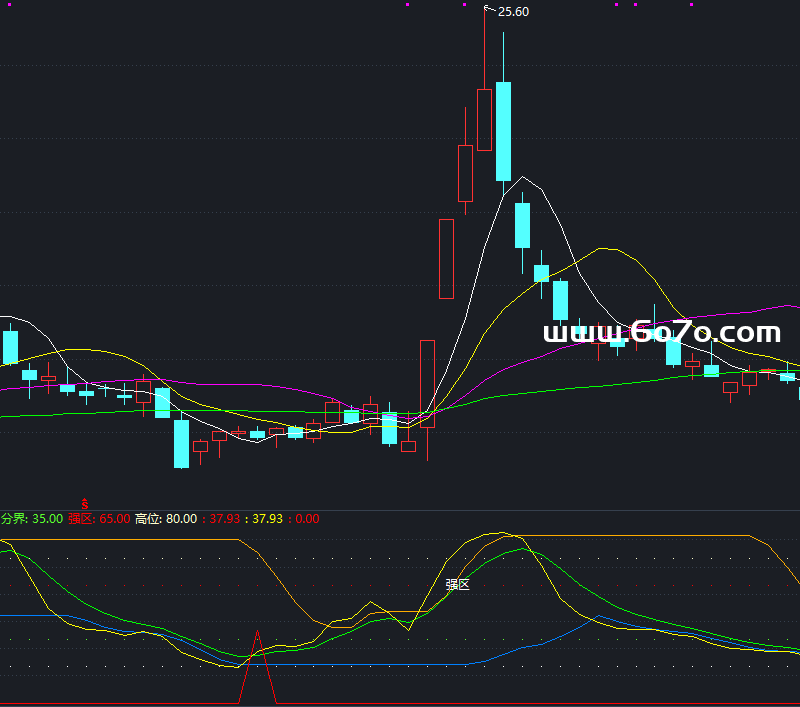Click the 25.60 high price label

[x=513, y=12]
